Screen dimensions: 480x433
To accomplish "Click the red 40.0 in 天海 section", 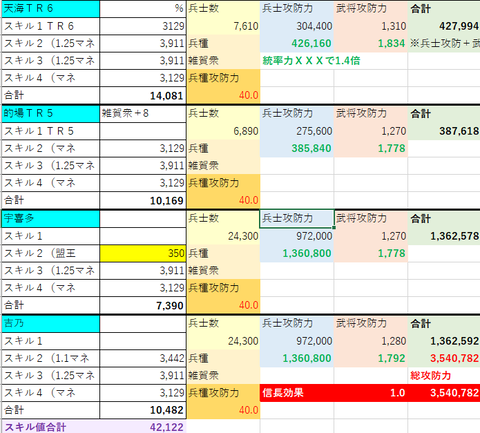I will pos(223,96).
